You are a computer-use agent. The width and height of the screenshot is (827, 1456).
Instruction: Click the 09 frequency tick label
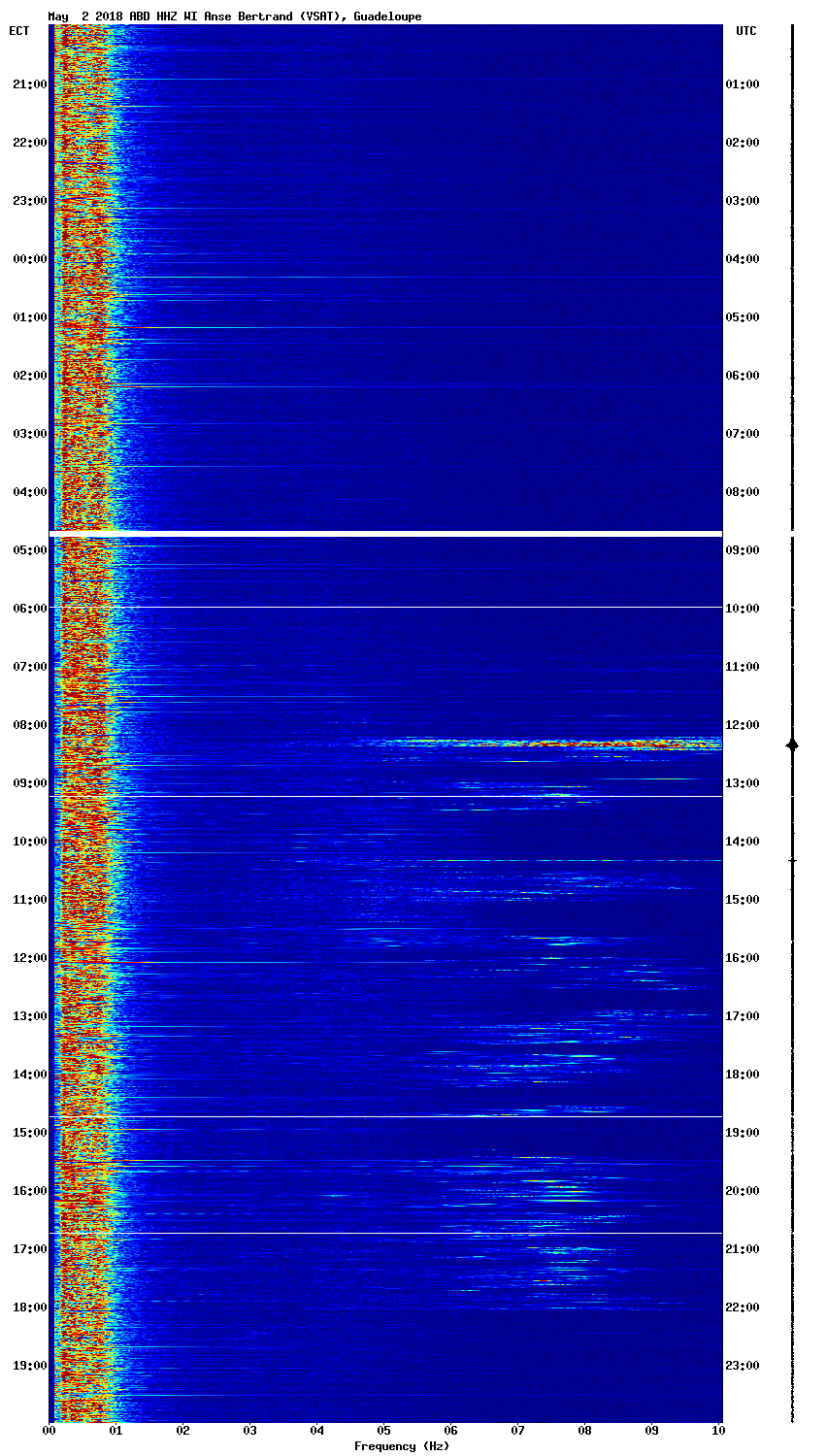pos(652,1431)
